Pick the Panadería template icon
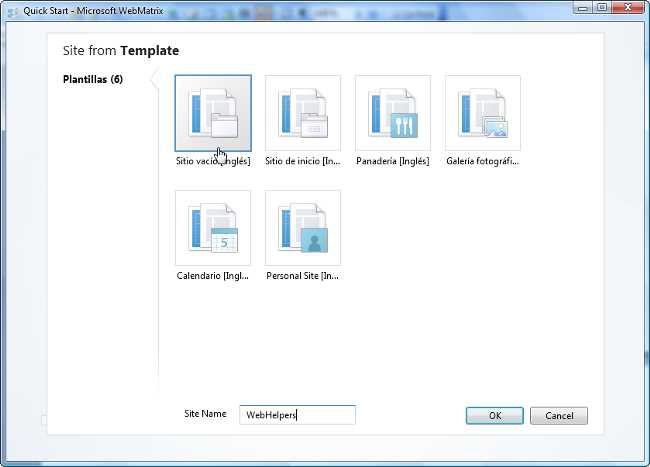 click(x=393, y=112)
